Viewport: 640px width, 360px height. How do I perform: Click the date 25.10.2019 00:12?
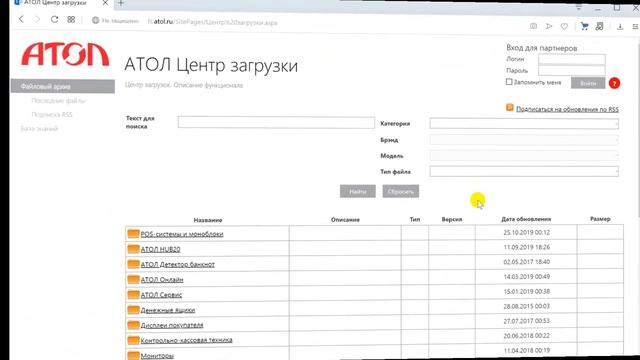527,232
